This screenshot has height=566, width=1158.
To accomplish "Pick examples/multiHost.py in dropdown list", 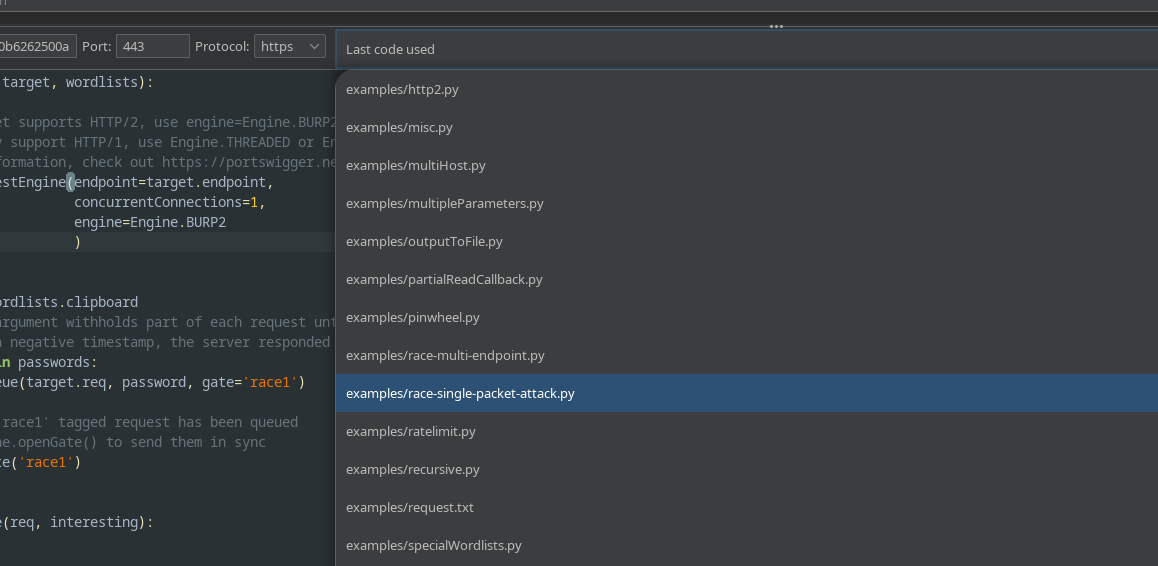I will 415,165.
